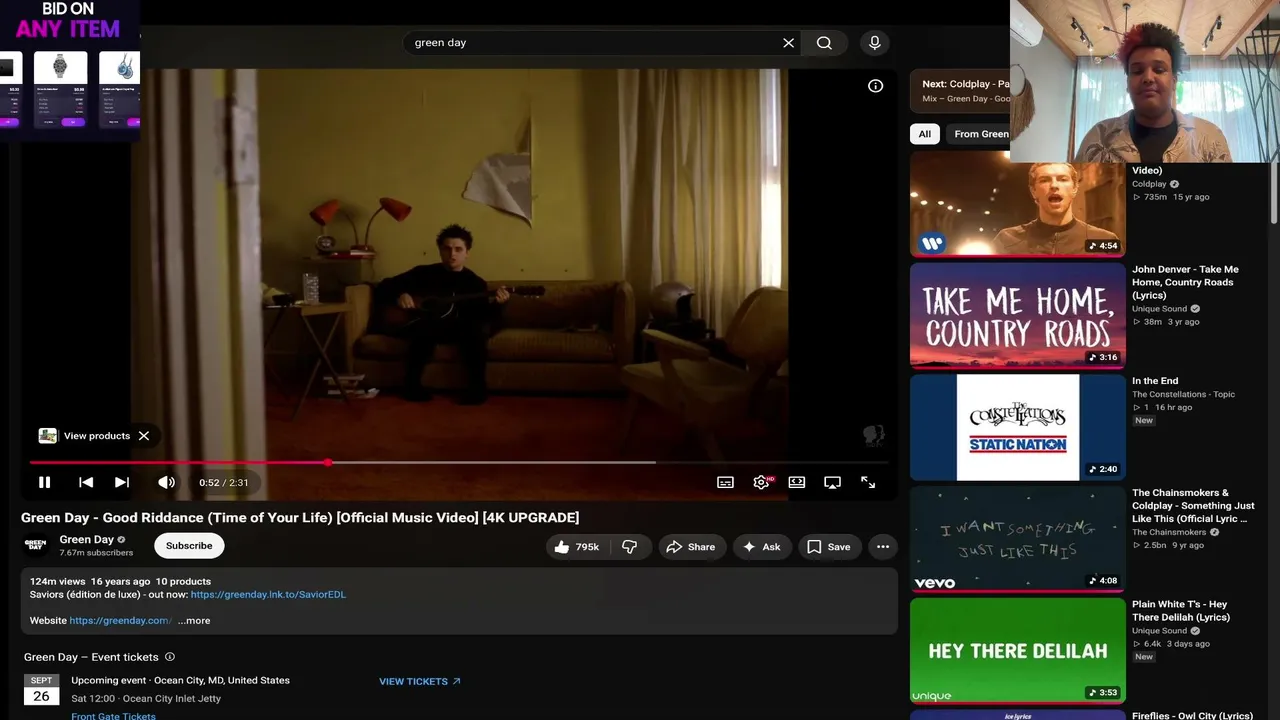Dismiss the View products overlay
Image resolution: width=1280 pixels, height=720 pixels.
[144, 436]
